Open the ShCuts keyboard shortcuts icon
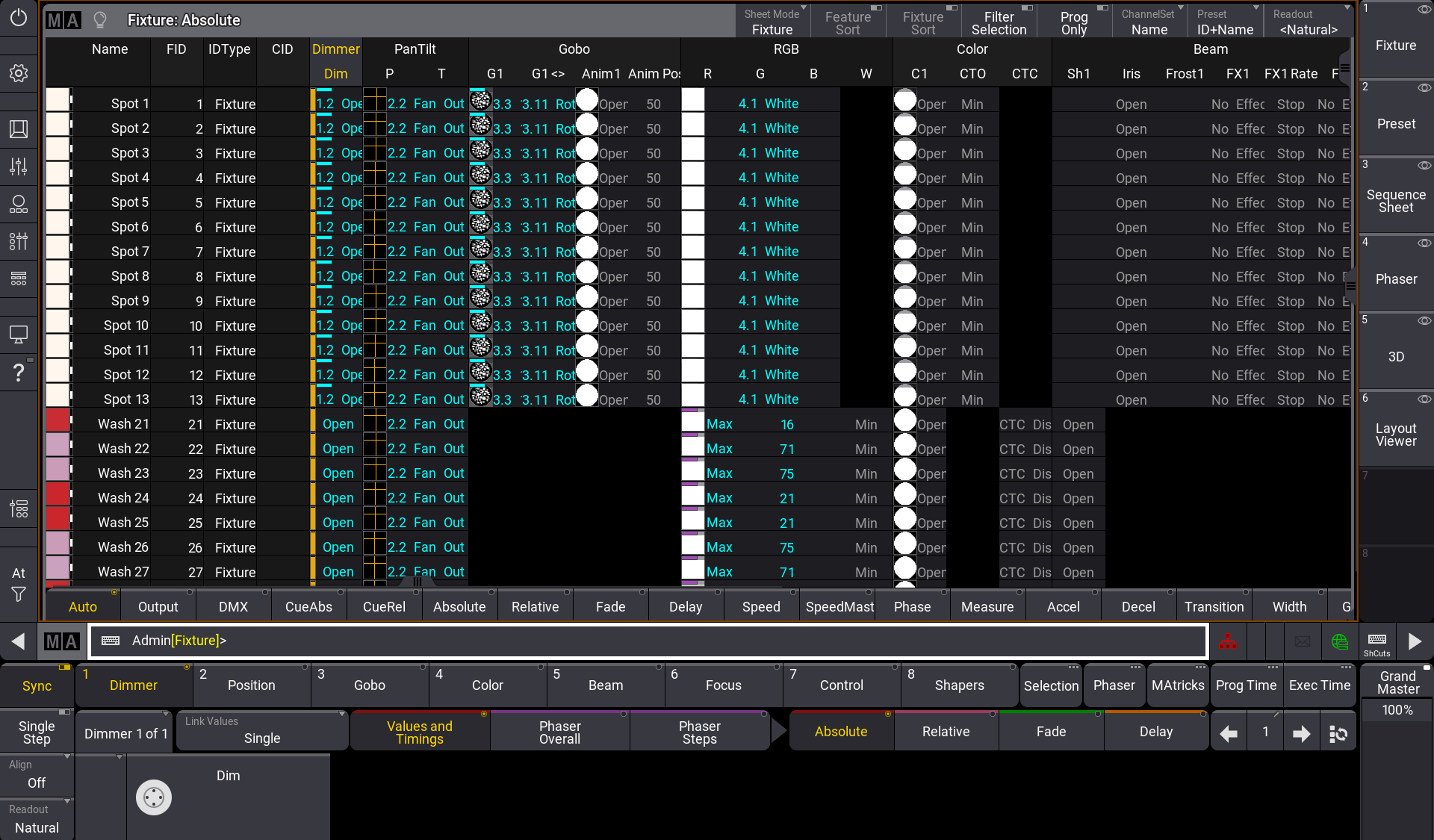The image size is (1434, 840). point(1376,641)
